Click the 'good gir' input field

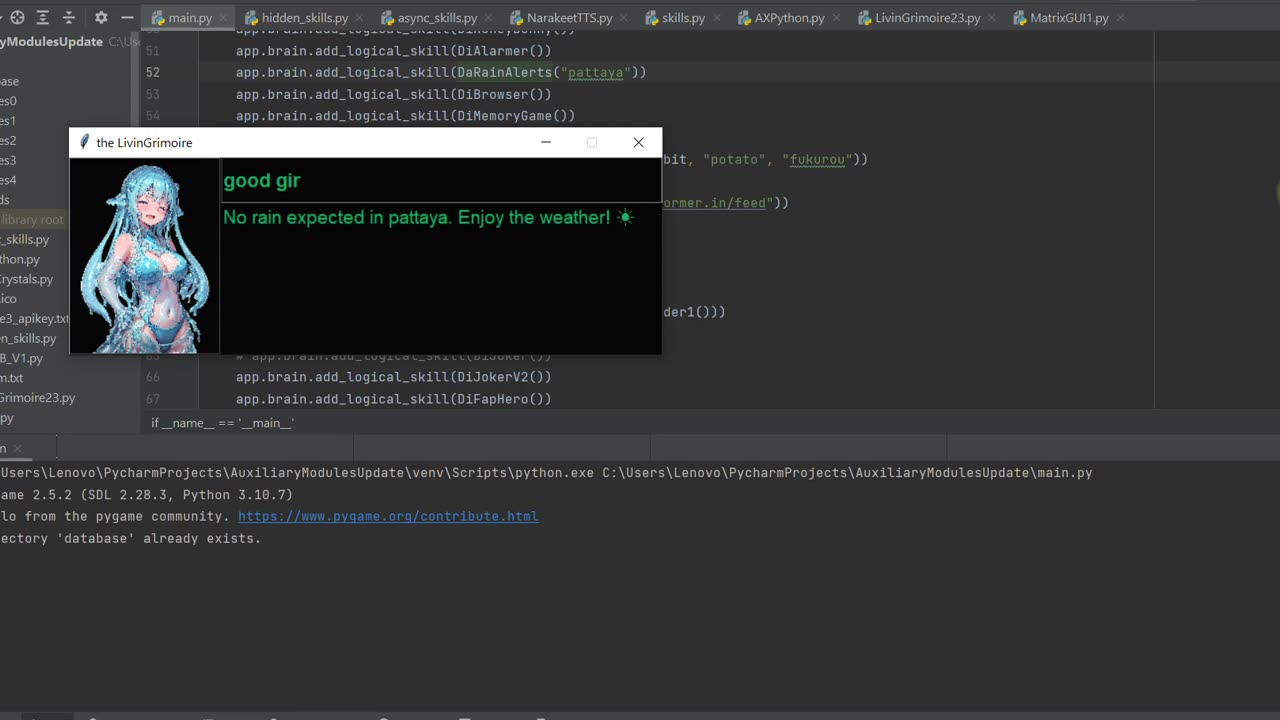441,180
